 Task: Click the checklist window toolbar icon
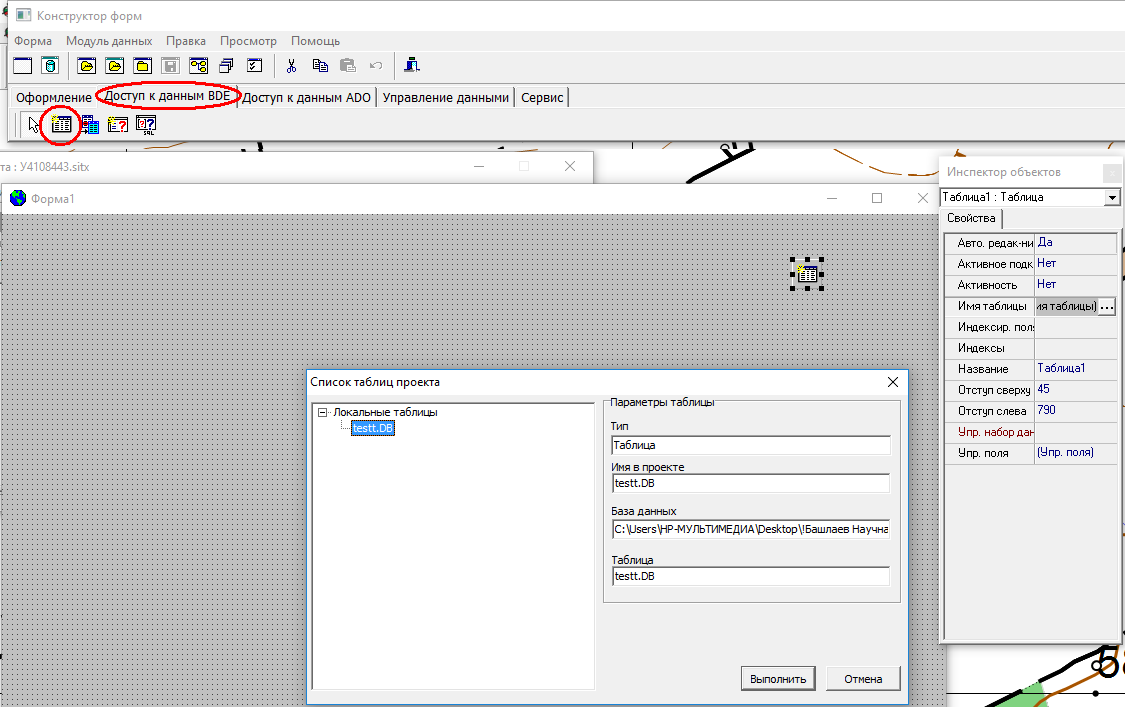point(254,66)
